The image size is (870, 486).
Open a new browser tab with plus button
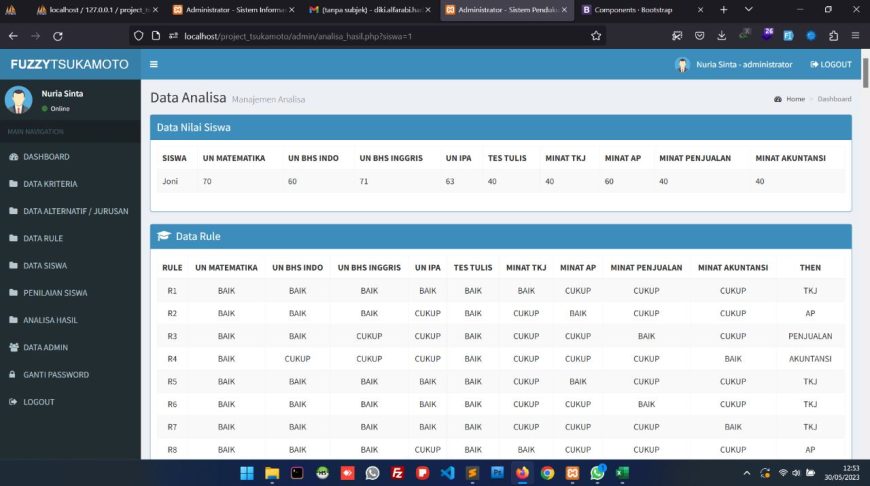point(724,10)
